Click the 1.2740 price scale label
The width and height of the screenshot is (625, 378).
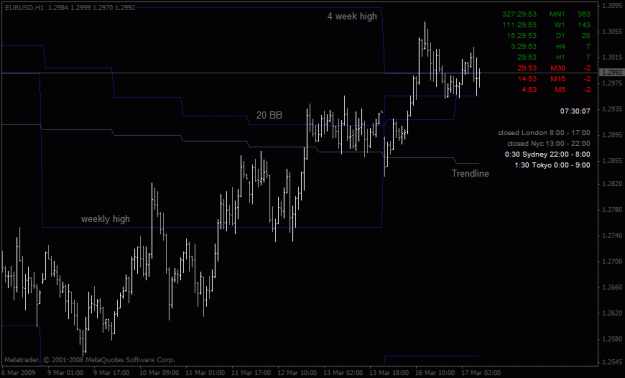[x=613, y=236]
